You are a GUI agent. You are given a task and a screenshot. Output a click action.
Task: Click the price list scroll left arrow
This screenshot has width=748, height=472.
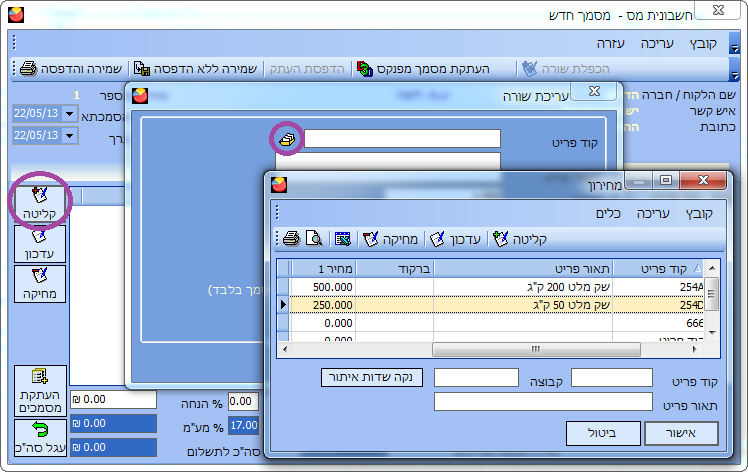(285, 349)
